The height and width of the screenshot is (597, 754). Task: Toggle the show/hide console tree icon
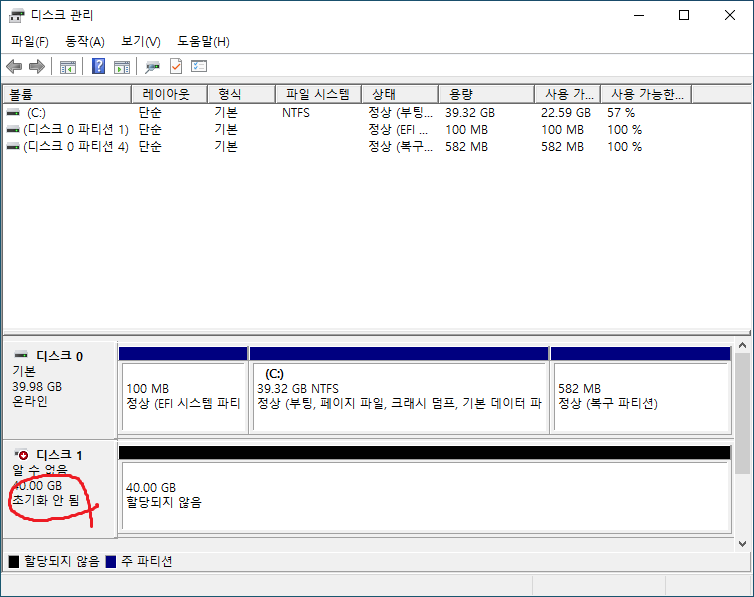click(68, 67)
